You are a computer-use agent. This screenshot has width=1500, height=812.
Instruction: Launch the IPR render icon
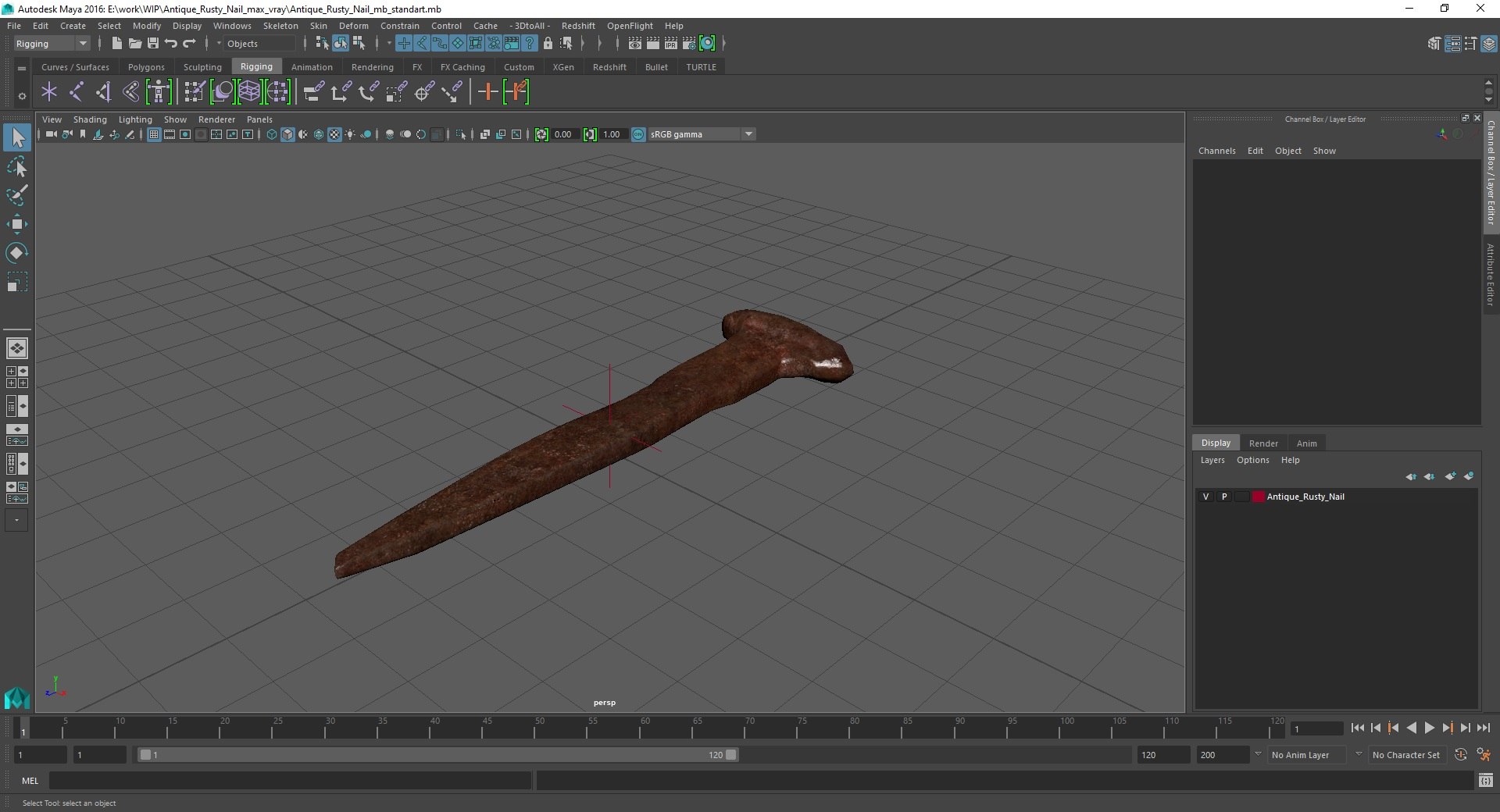(671, 44)
